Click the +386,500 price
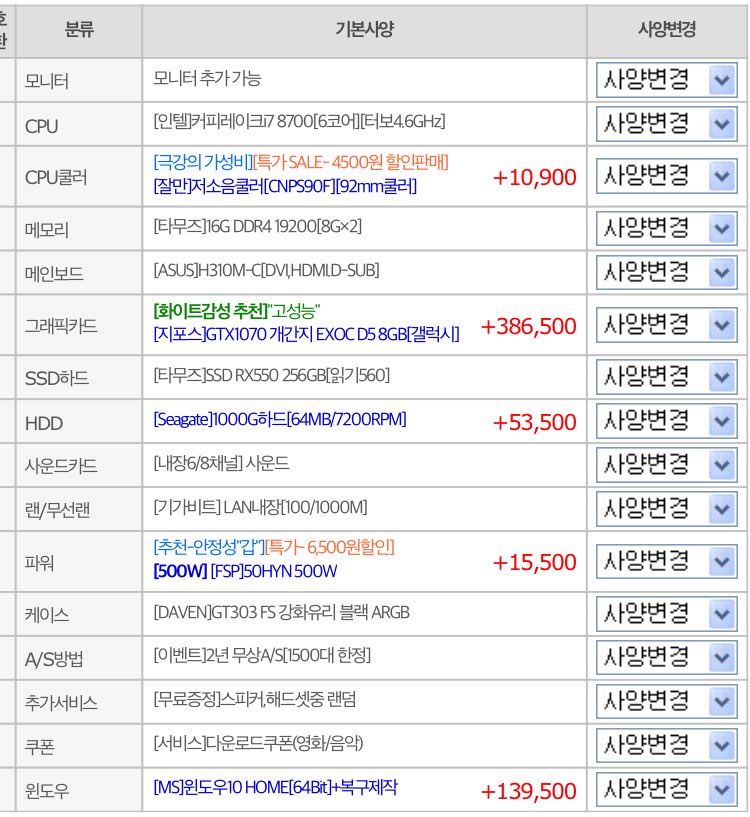The width and height of the screenshot is (750, 817). coord(528,326)
